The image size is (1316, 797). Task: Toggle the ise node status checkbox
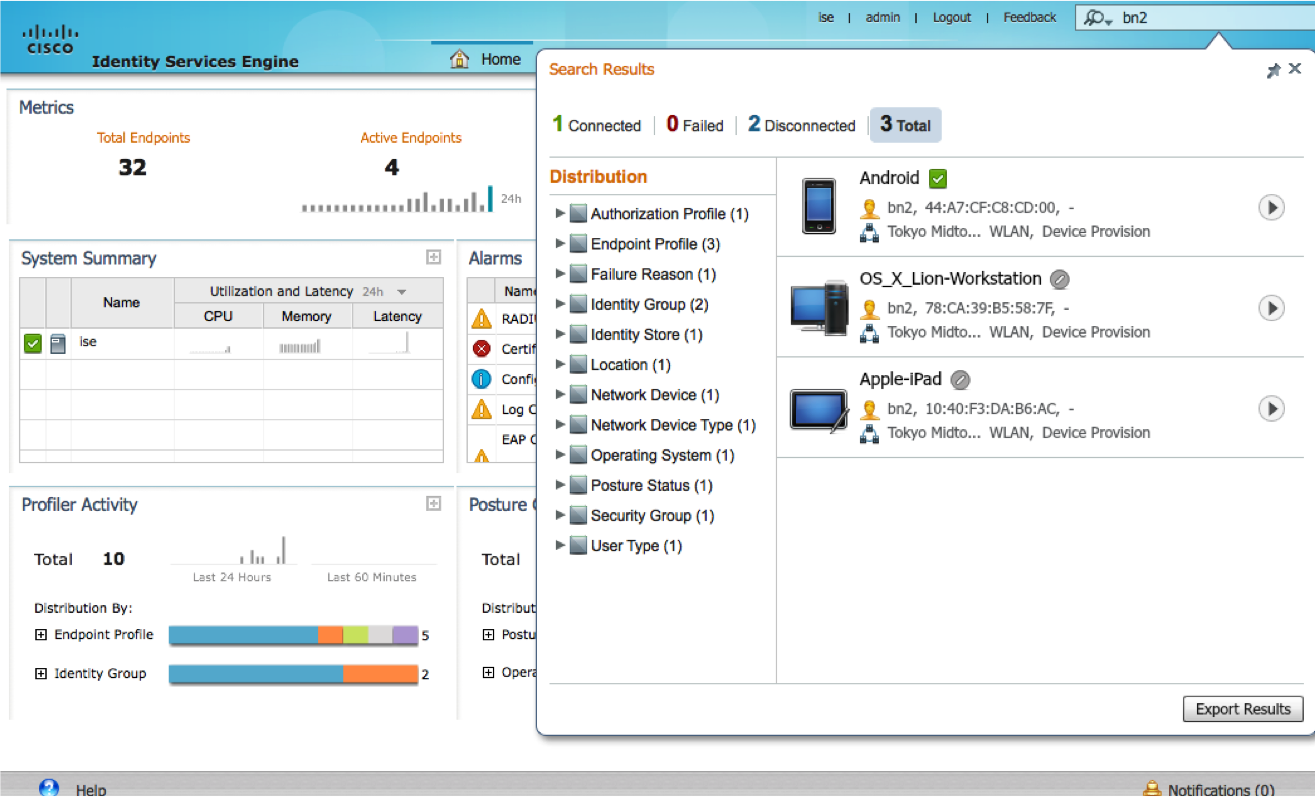point(33,343)
